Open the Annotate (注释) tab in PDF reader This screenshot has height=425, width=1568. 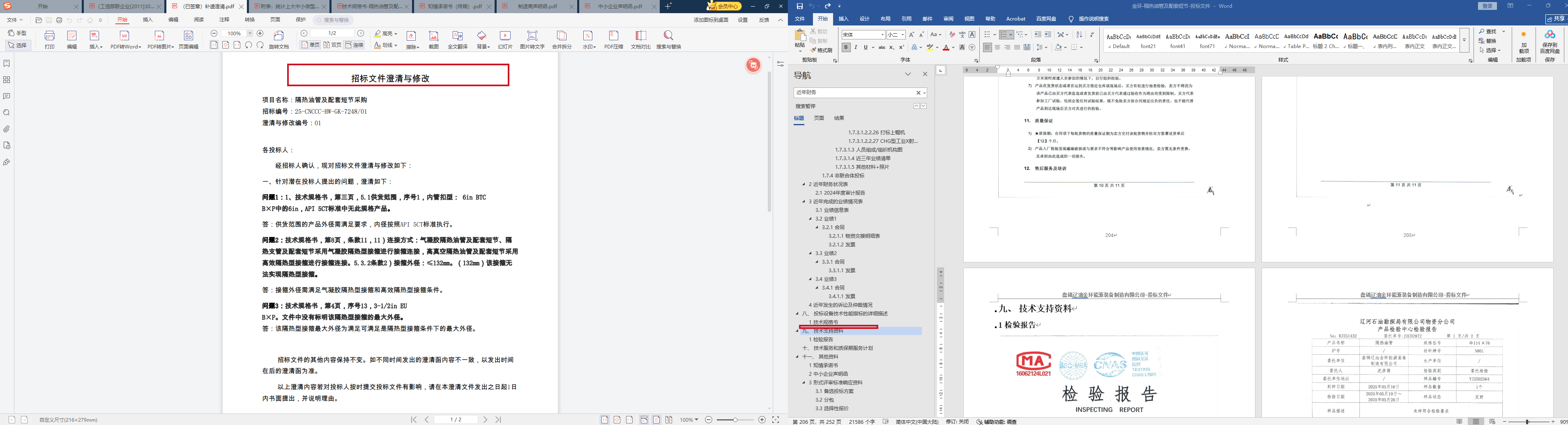(x=225, y=20)
